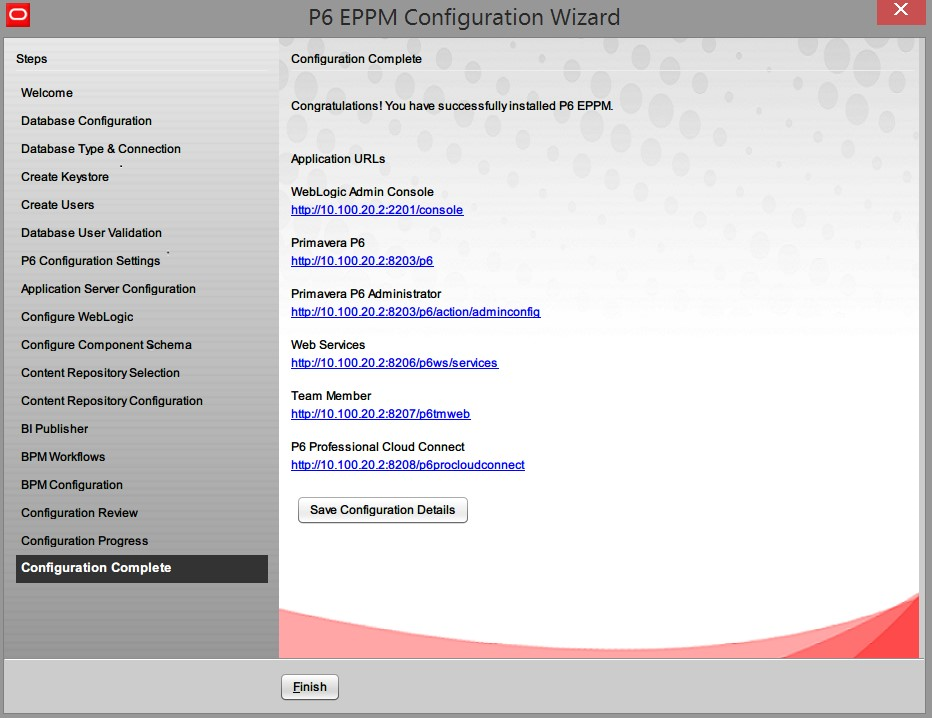Click the P6 EPPM Configuration Wizard title
The image size is (932, 718).
click(x=464, y=17)
